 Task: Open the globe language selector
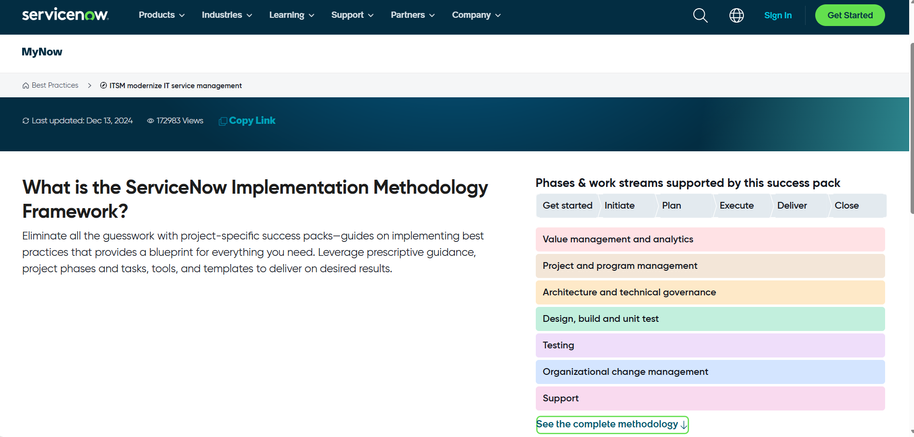(x=737, y=15)
